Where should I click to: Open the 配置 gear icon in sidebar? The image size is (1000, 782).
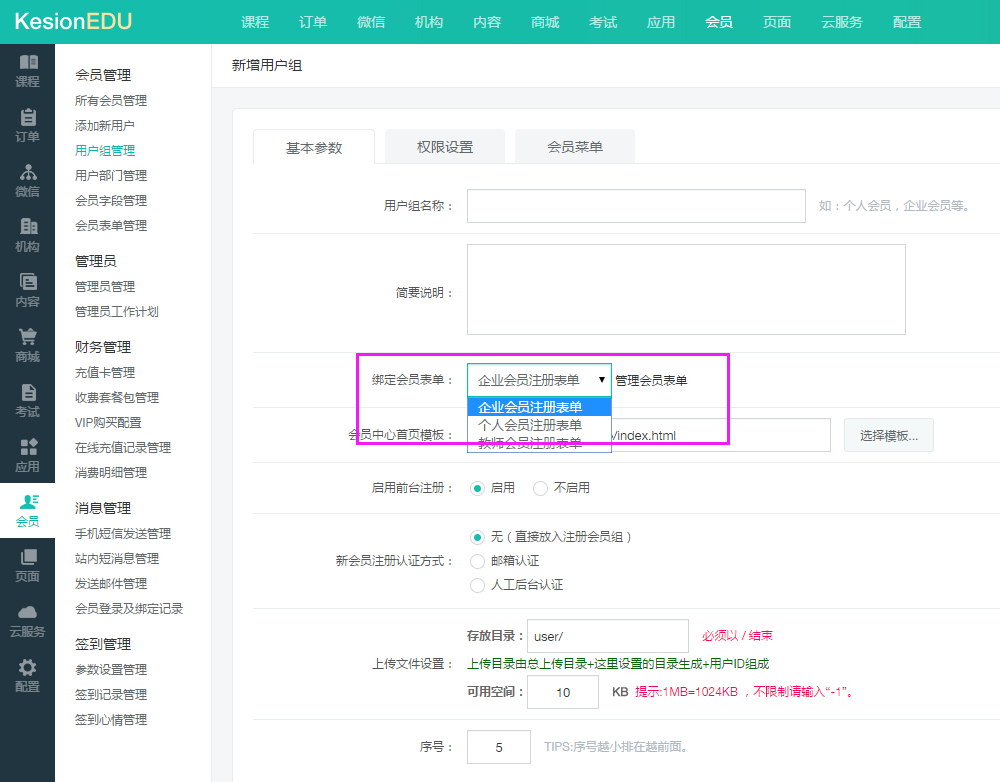point(28,668)
